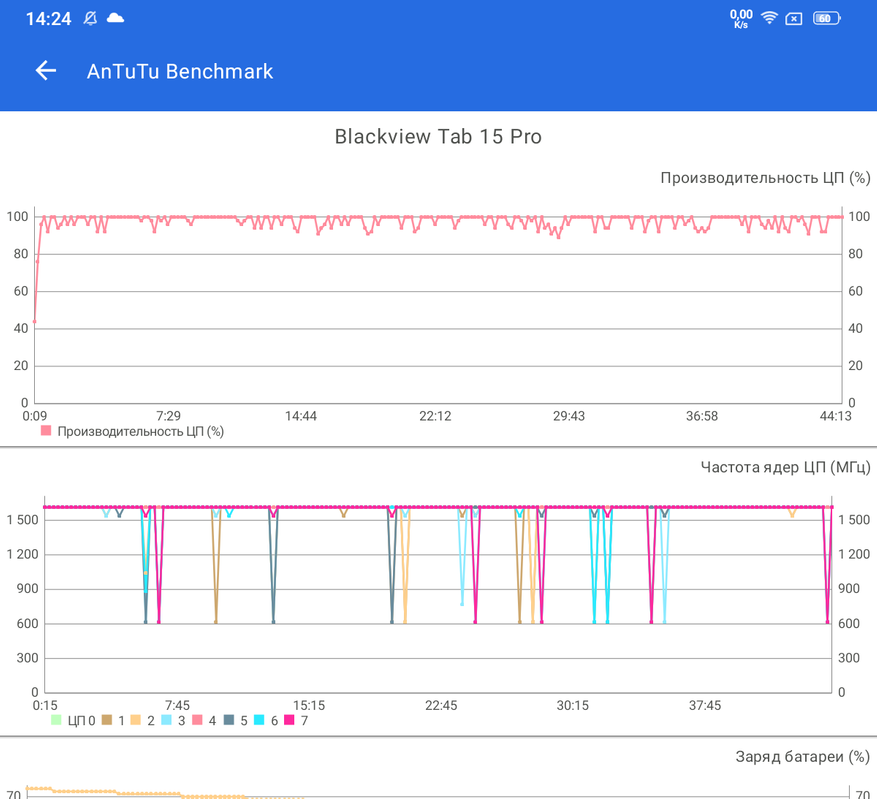Tap the muted notifications bell icon

pyautogui.click(x=90, y=18)
